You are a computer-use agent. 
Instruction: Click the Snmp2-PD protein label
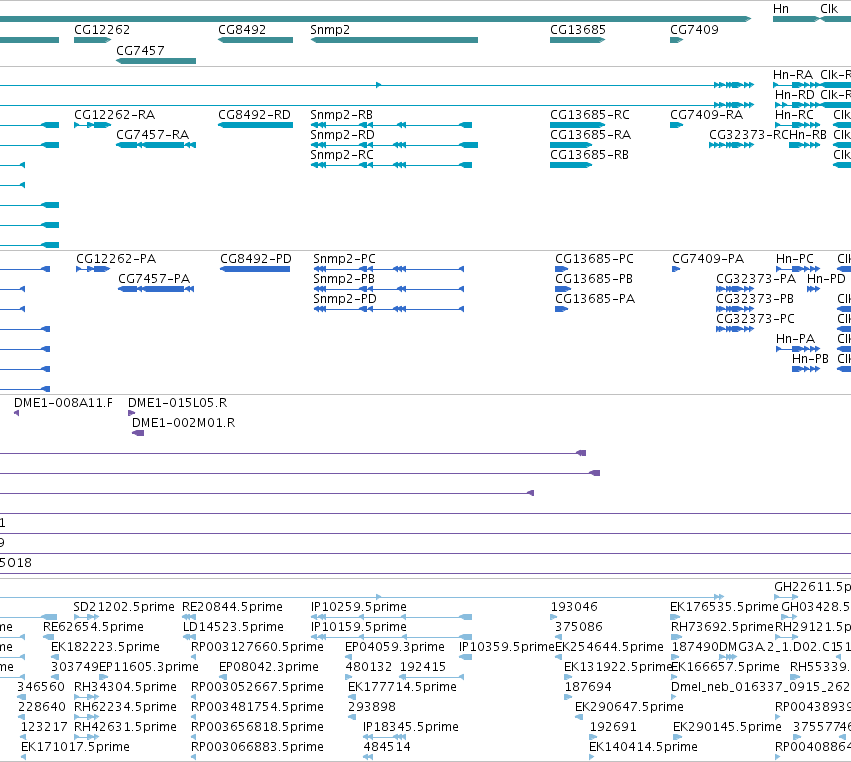(345, 299)
